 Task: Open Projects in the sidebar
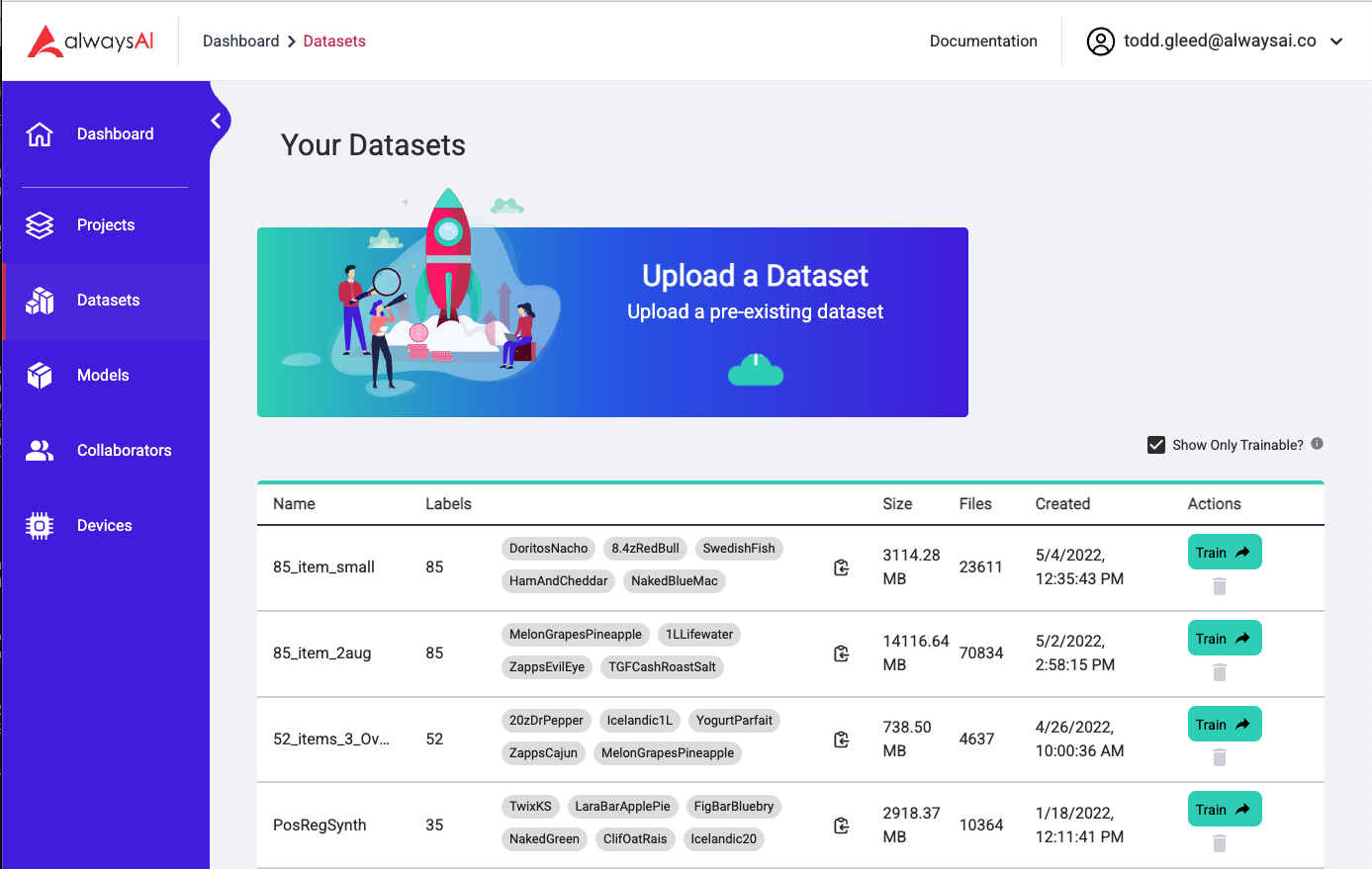[x=105, y=225]
